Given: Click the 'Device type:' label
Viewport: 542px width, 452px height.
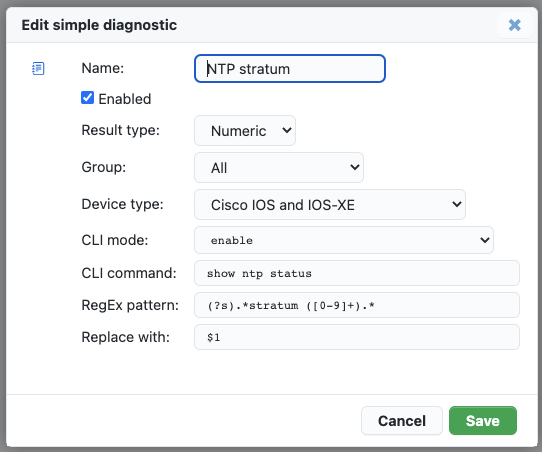Looking at the screenshot, I should [x=122, y=204].
